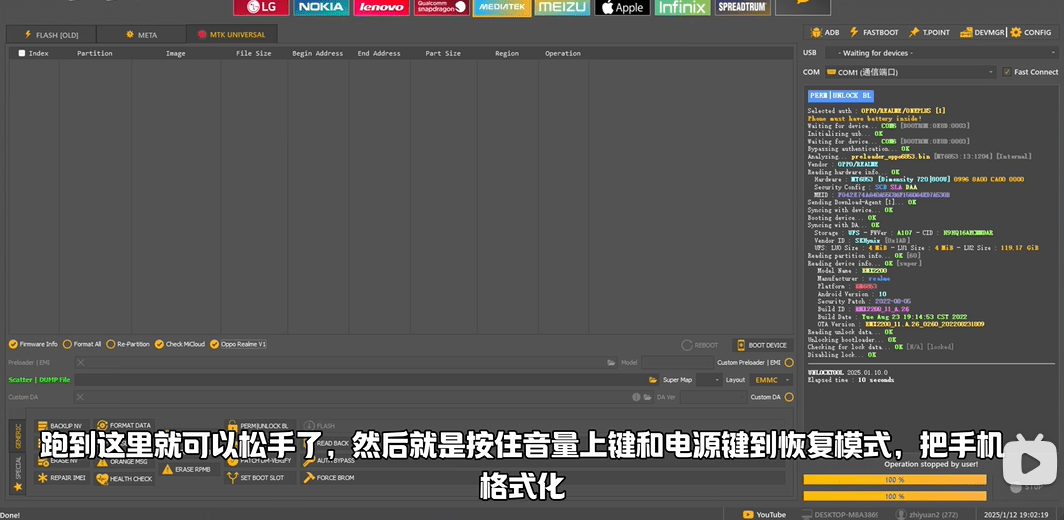Browse for Preloader EMI file folder icon
This screenshot has height=520, width=1064.
coord(611,363)
